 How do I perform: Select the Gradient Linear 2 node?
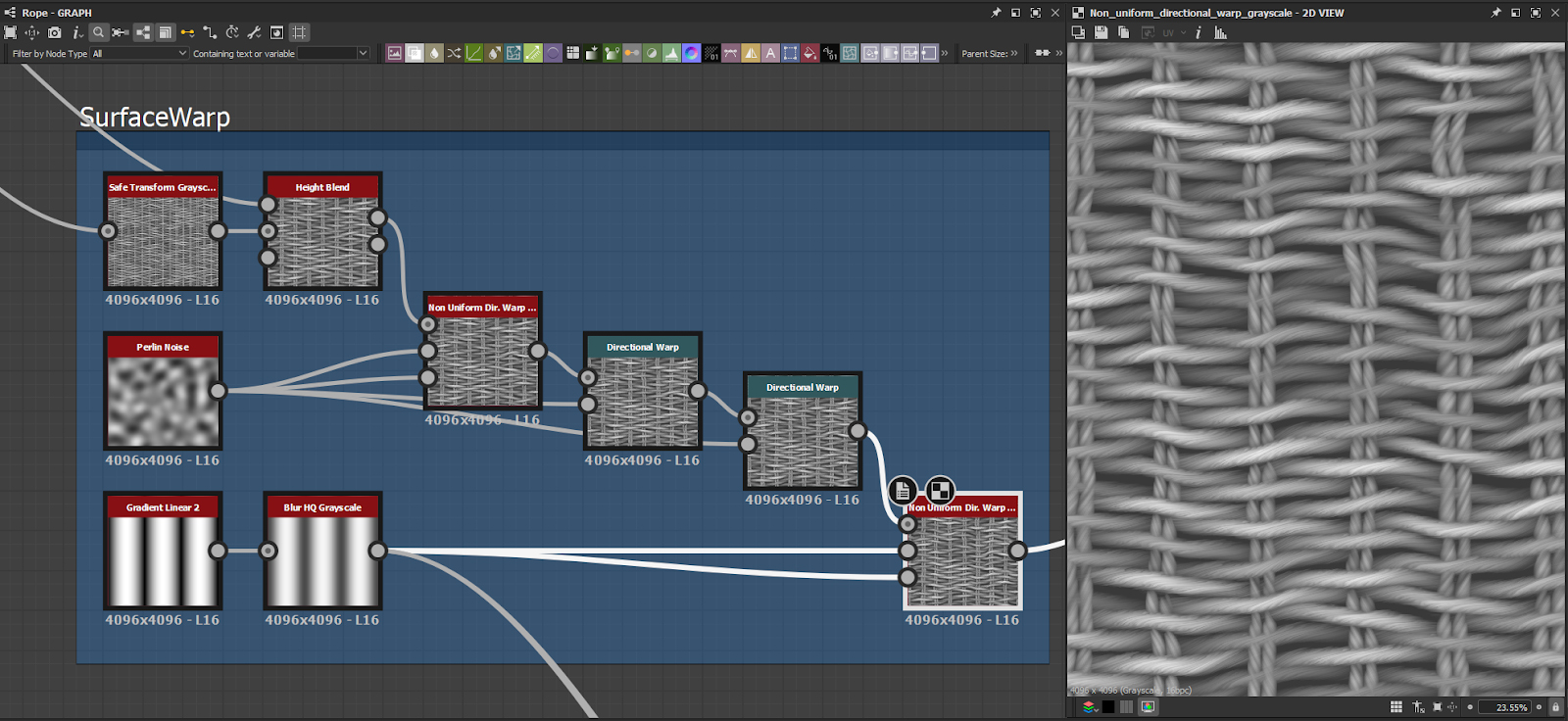tap(163, 552)
